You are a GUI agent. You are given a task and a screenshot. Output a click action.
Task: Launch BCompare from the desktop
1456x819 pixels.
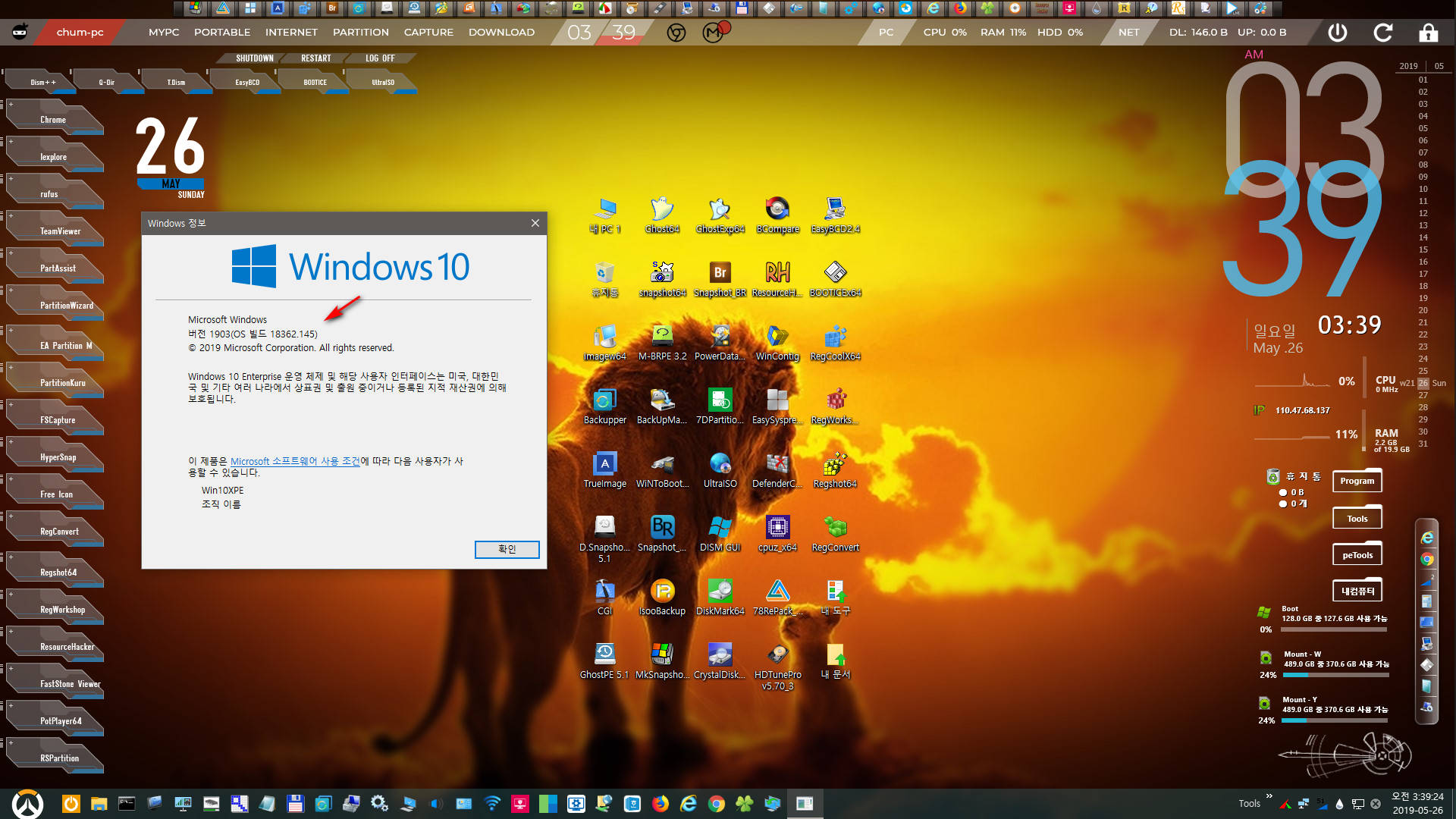pyautogui.click(x=777, y=215)
